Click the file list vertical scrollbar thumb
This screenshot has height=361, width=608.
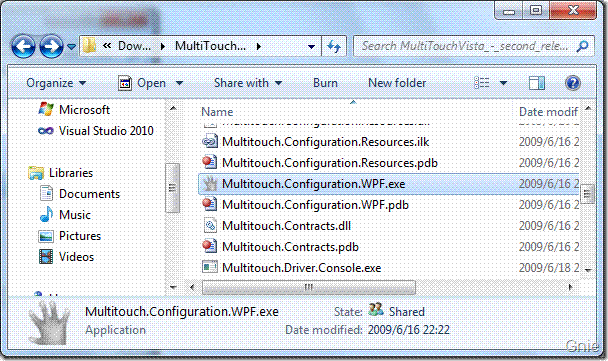587,193
